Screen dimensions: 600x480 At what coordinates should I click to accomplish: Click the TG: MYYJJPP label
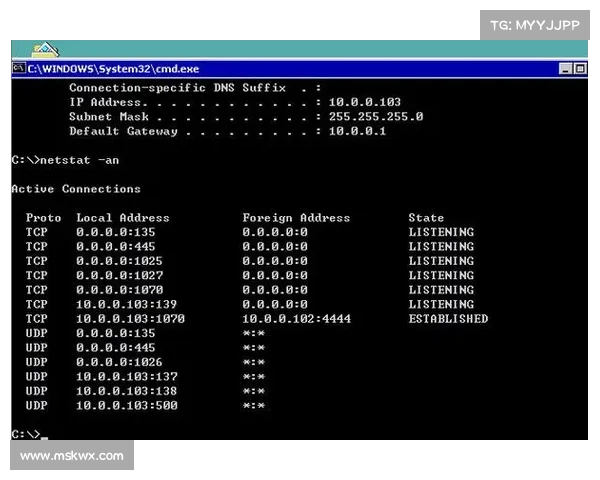coord(536,23)
